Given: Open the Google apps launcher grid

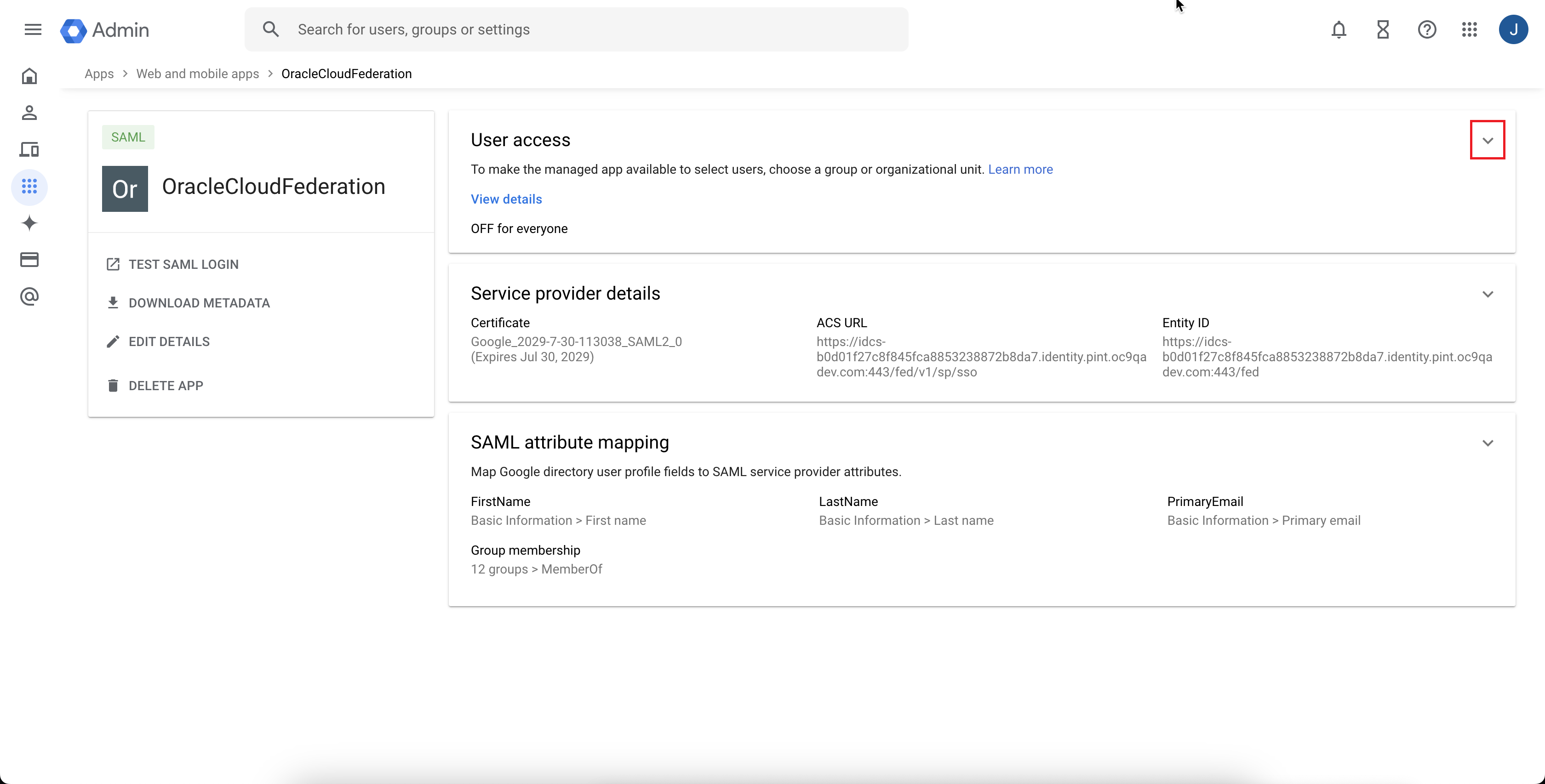Looking at the screenshot, I should tap(1470, 29).
